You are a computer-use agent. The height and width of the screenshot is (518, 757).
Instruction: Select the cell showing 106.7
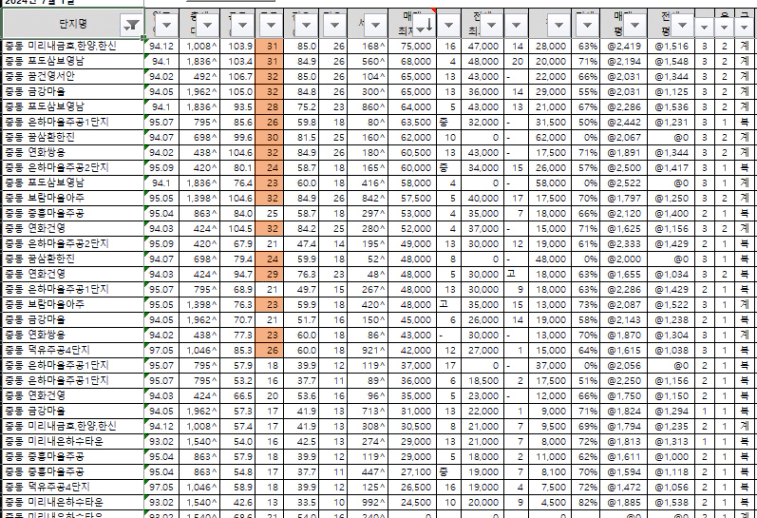[x=237, y=76]
